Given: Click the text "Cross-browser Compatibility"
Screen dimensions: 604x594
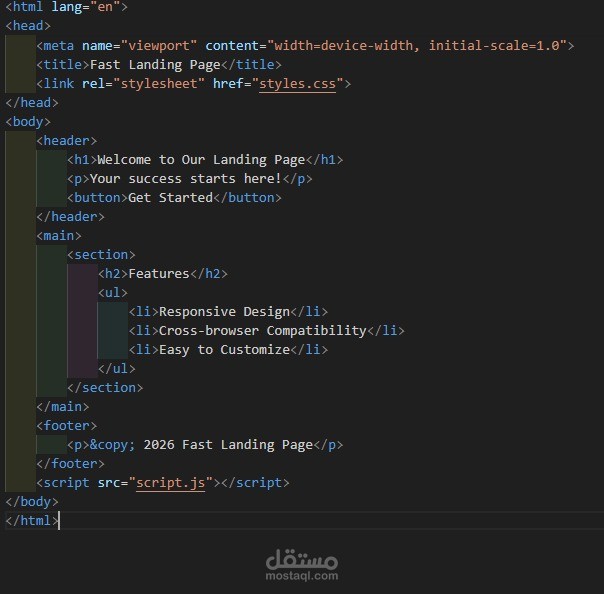Looking at the screenshot, I should (x=263, y=331).
